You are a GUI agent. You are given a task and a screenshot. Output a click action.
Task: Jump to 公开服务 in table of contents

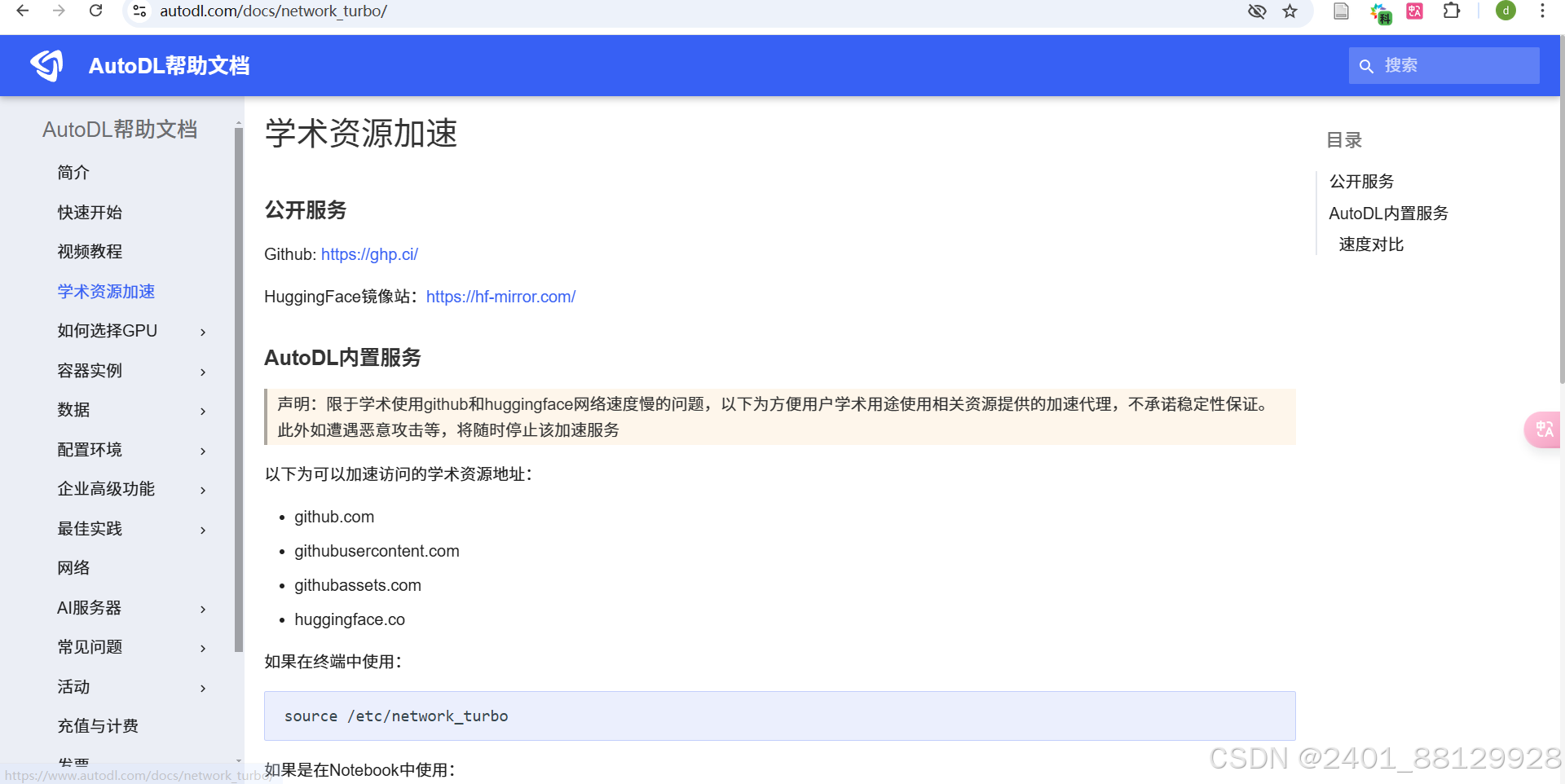[1361, 182]
